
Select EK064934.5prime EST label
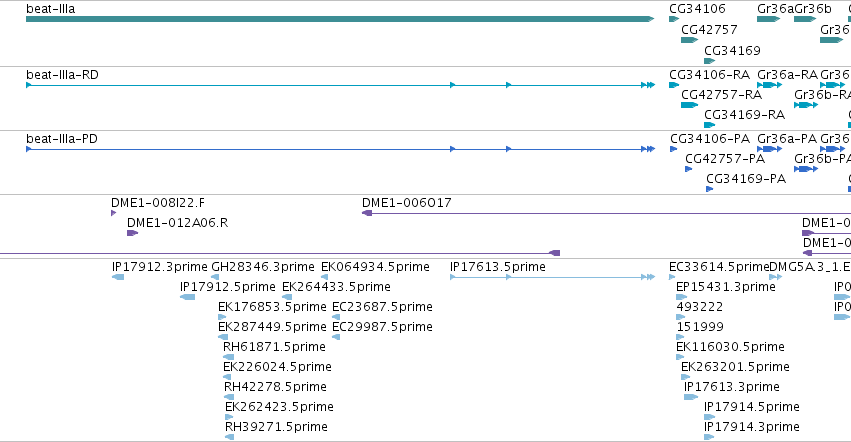(375, 267)
